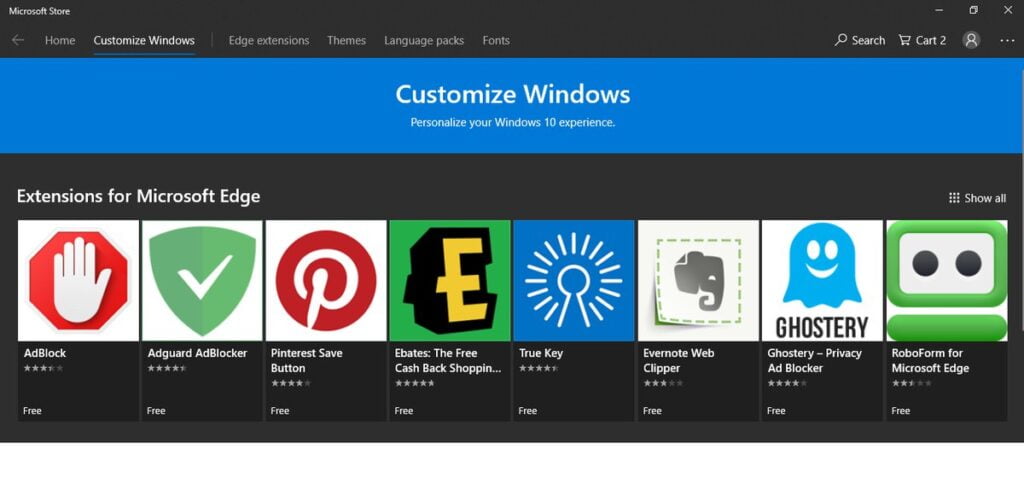Open Cart with 2 items
Viewport: 1024px width, 490px height.
pos(922,41)
